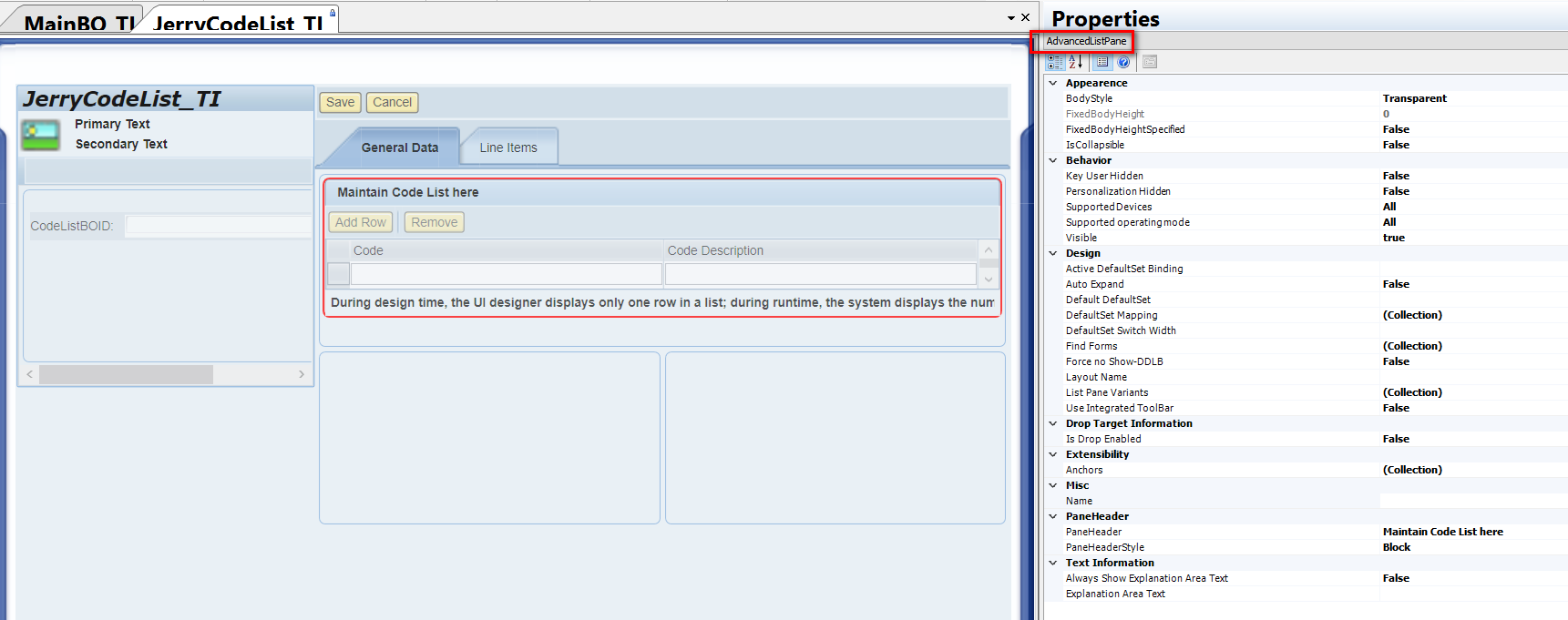This screenshot has width=1568, height=620.
Task: Collapse the PaneHeader category
Action: click(1053, 516)
